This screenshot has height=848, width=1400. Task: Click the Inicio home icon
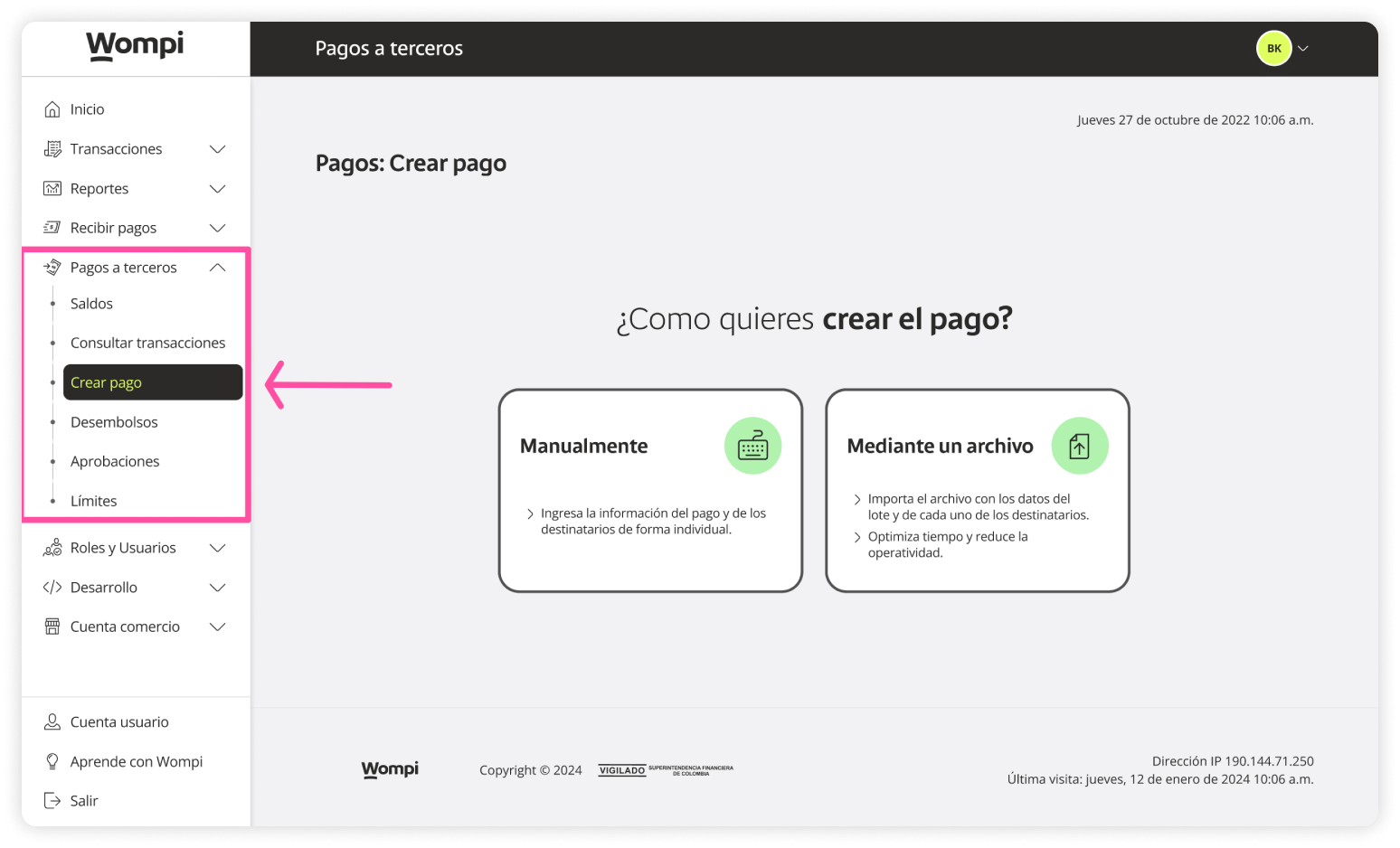tap(53, 108)
